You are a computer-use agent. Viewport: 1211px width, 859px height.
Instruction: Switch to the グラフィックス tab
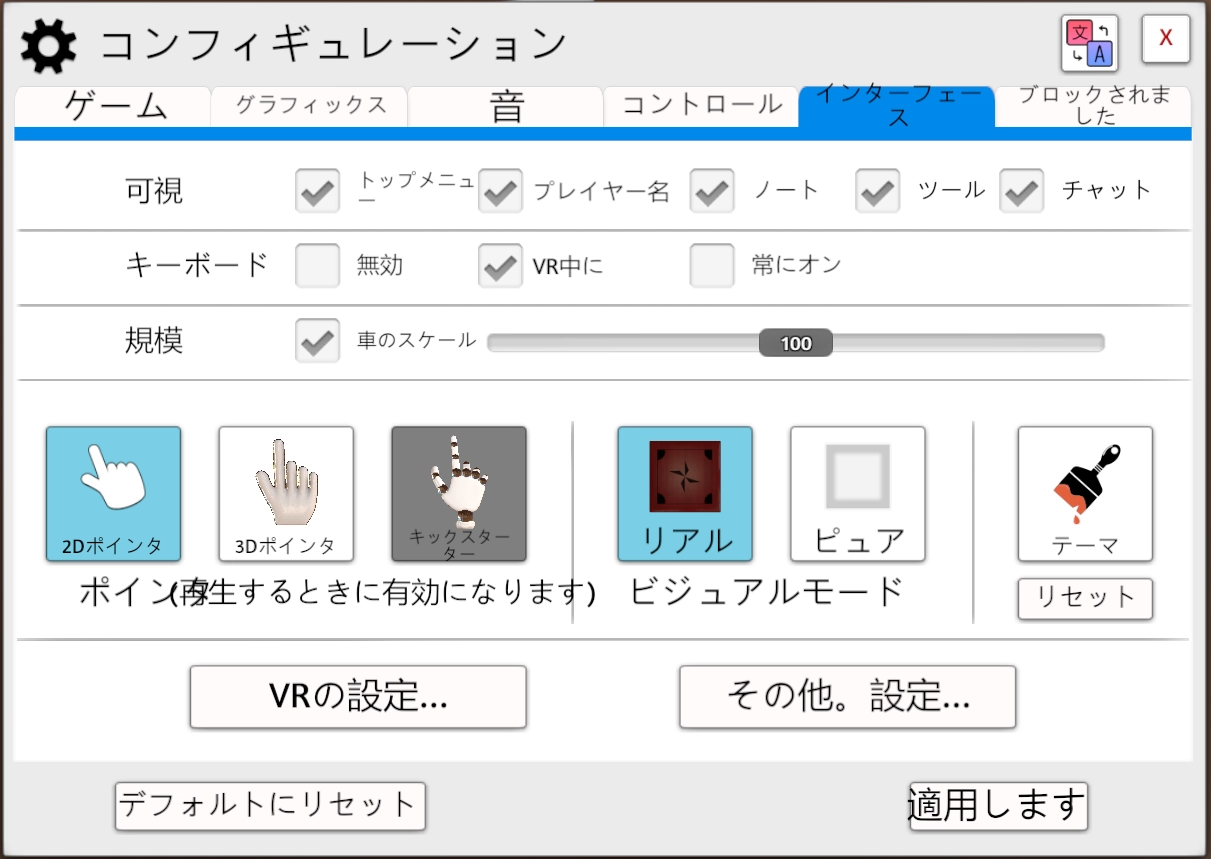[x=310, y=106]
